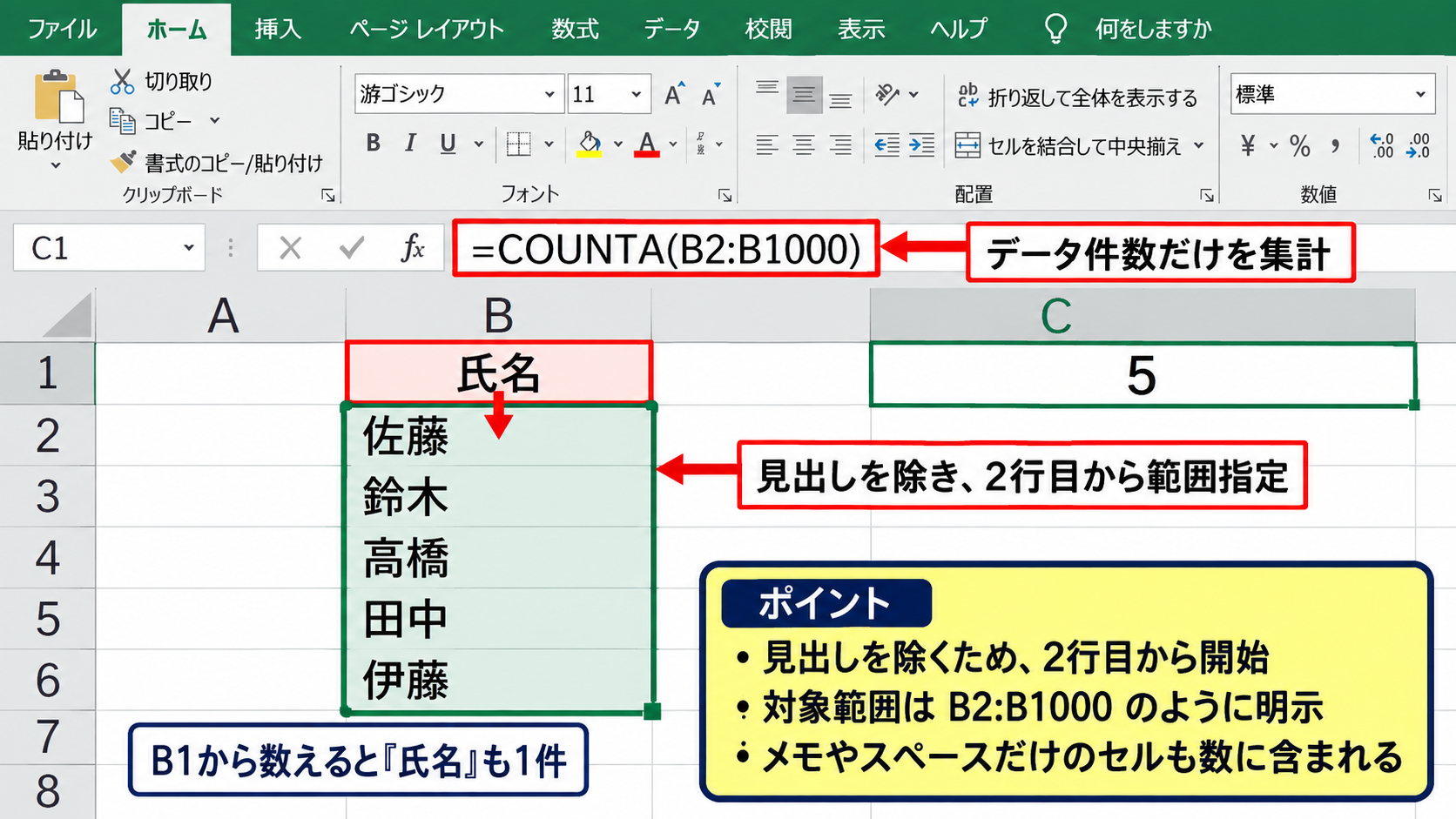Click the 何をしますか search box
Image resolution: width=1456 pixels, height=819 pixels.
[x=1153, y=29]
